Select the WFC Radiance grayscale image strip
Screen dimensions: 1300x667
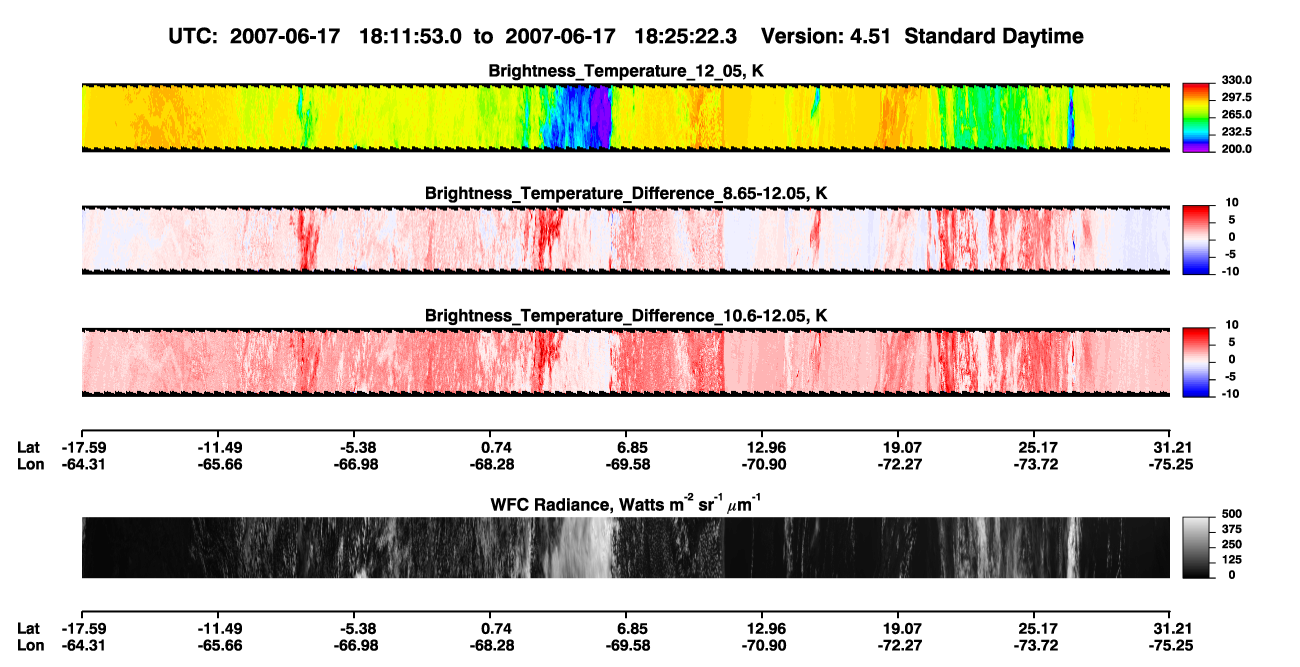point(625,547)
